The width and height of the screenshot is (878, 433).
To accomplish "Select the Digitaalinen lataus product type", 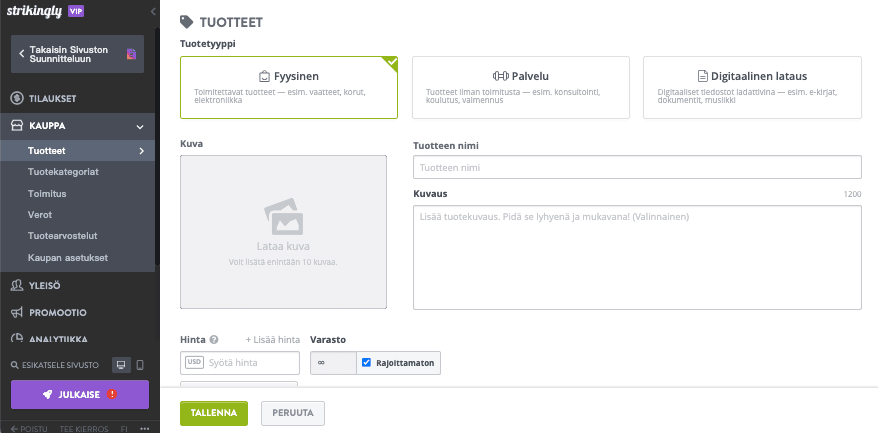I will [751, 87].
